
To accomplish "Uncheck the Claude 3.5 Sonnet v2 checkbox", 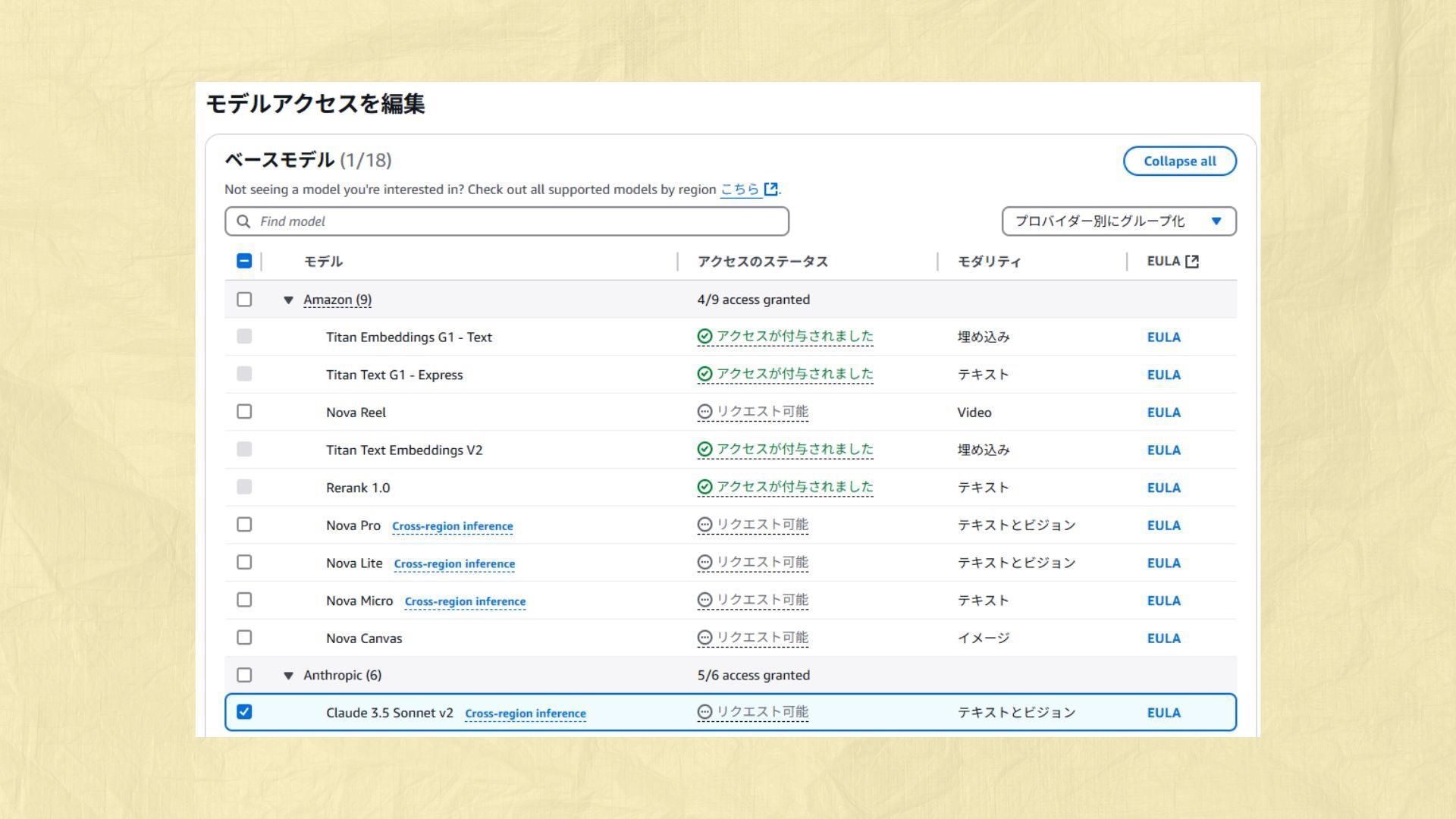I will click(x=244, y=711).
